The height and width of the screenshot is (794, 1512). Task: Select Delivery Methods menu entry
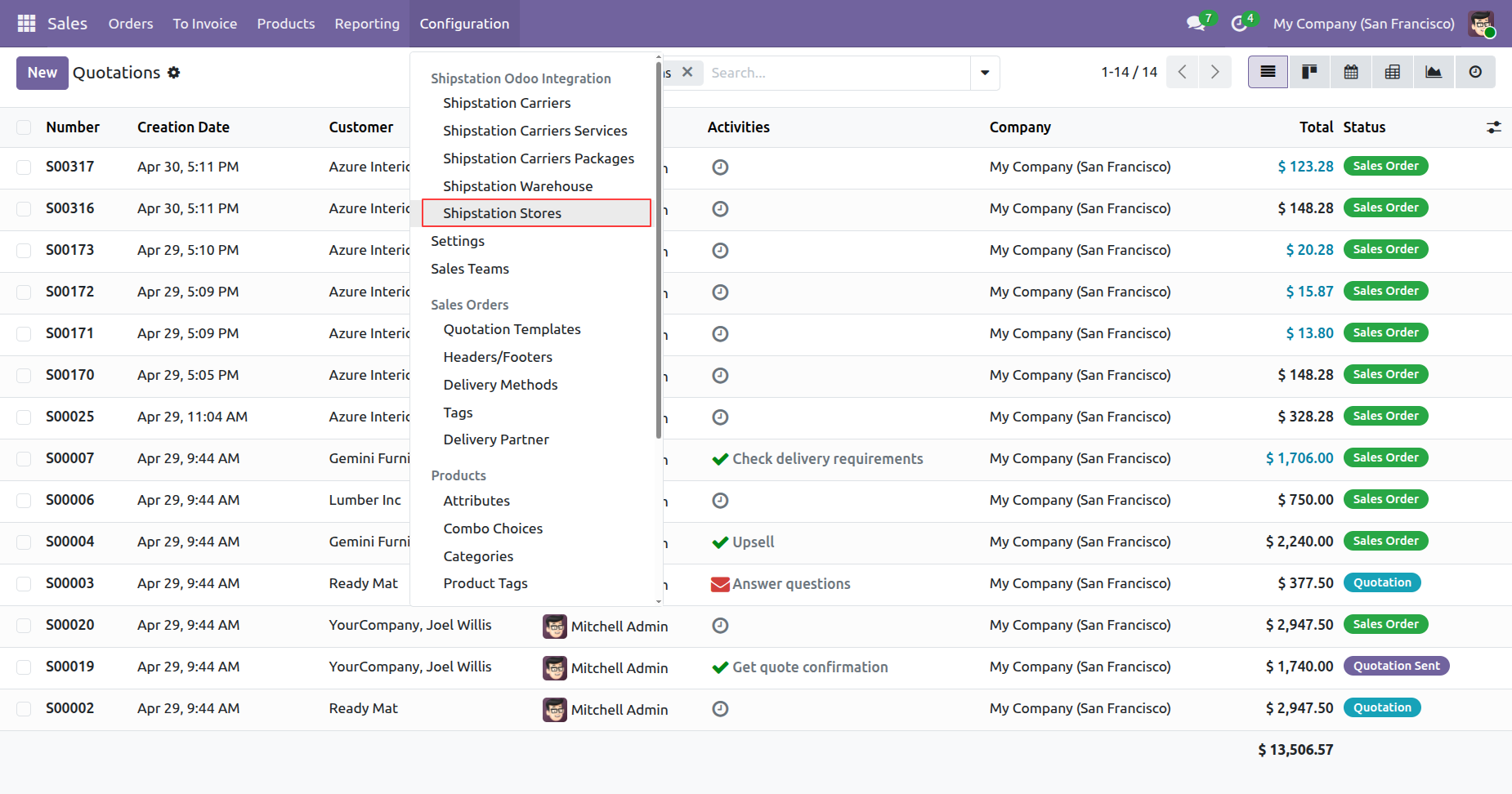(x=500, y=385)
